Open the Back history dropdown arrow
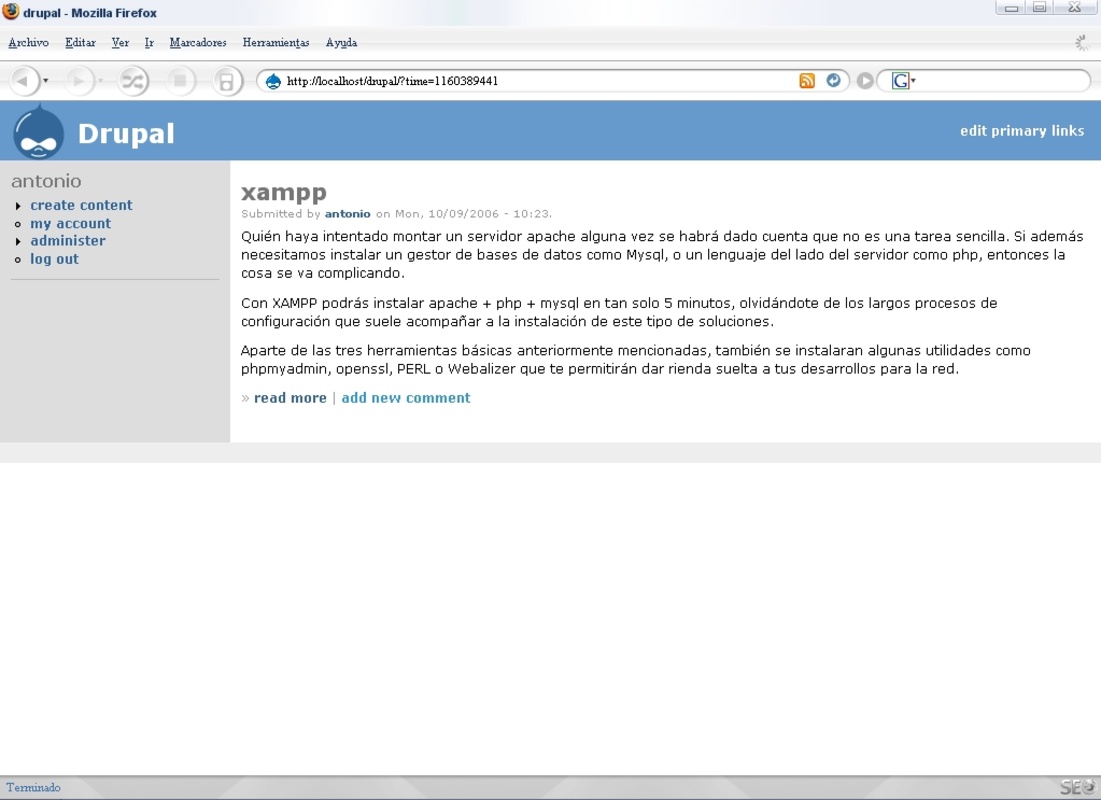This screenshot has width=1101, height=800. click(46, 81)
